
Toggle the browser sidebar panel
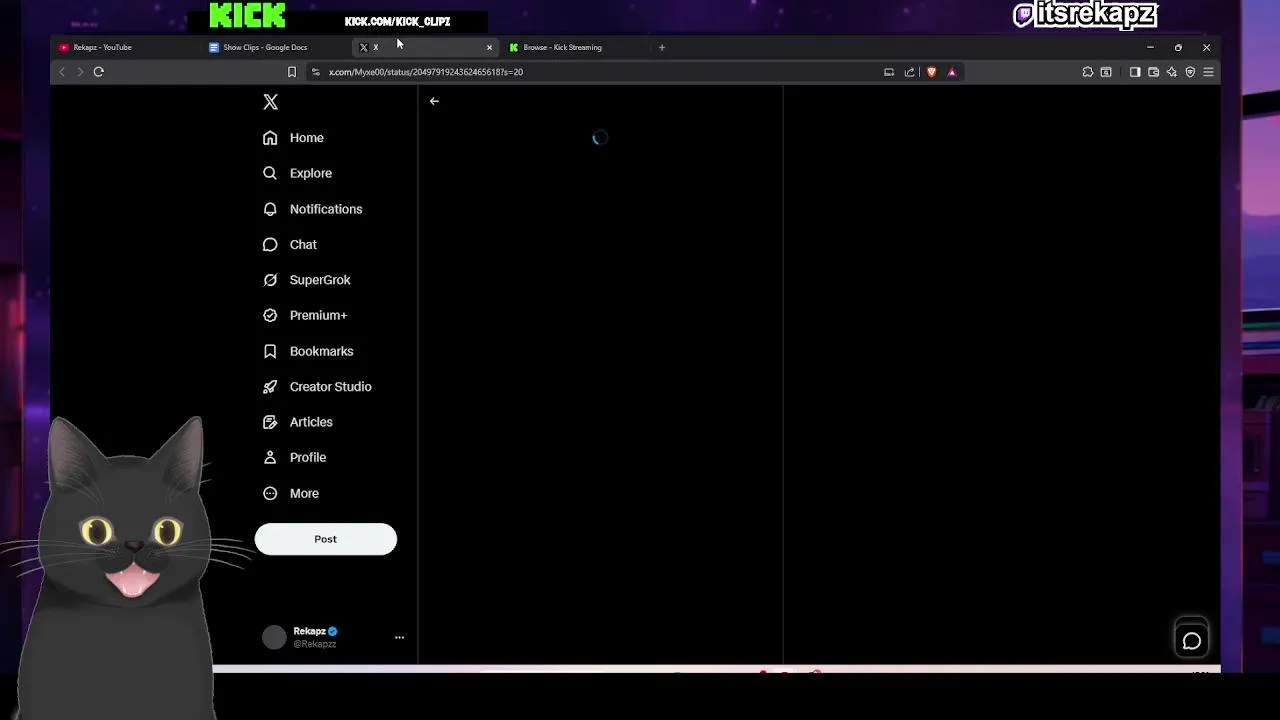point(1135,72)
